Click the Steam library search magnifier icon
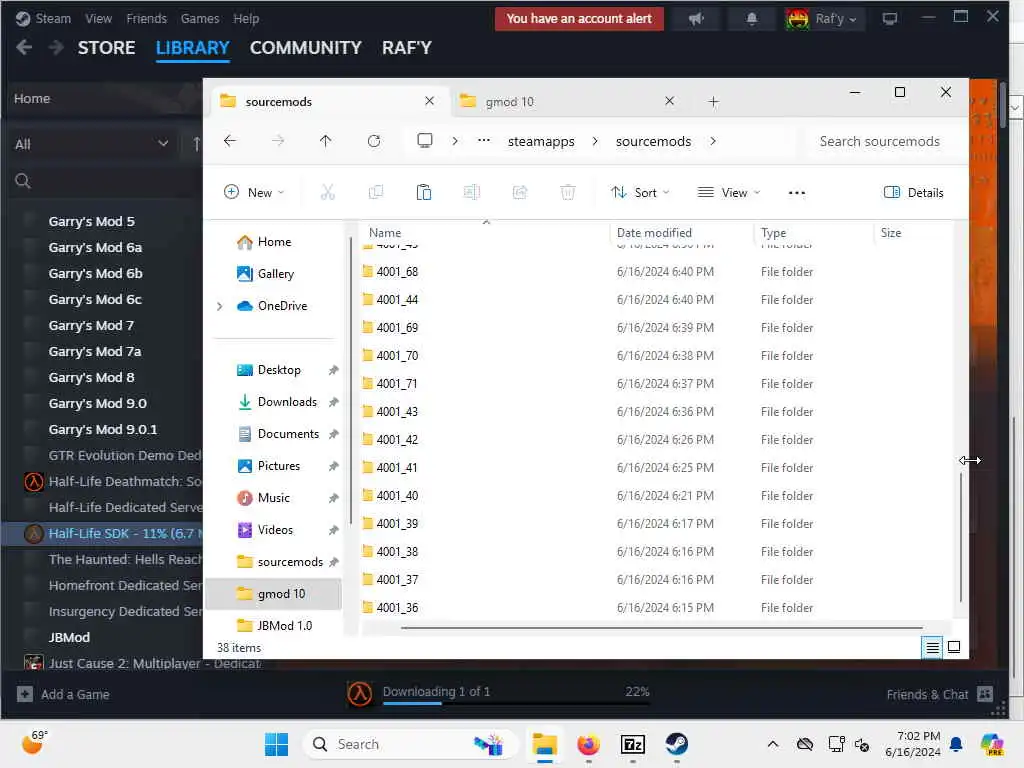This screenshot has width=1024, height=768. (23, 181)
